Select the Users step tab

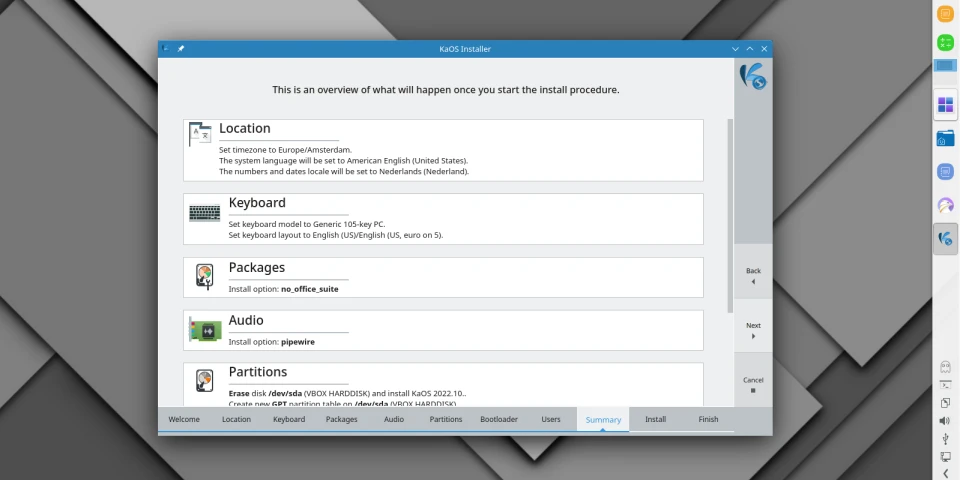tap(551, 420)
